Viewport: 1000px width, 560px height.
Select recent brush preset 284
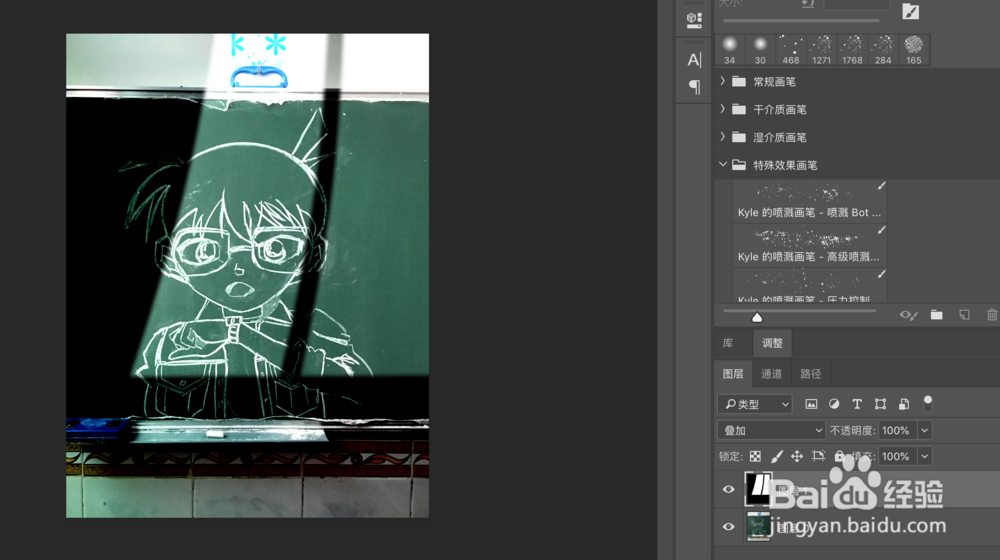[x=883, y=50]
